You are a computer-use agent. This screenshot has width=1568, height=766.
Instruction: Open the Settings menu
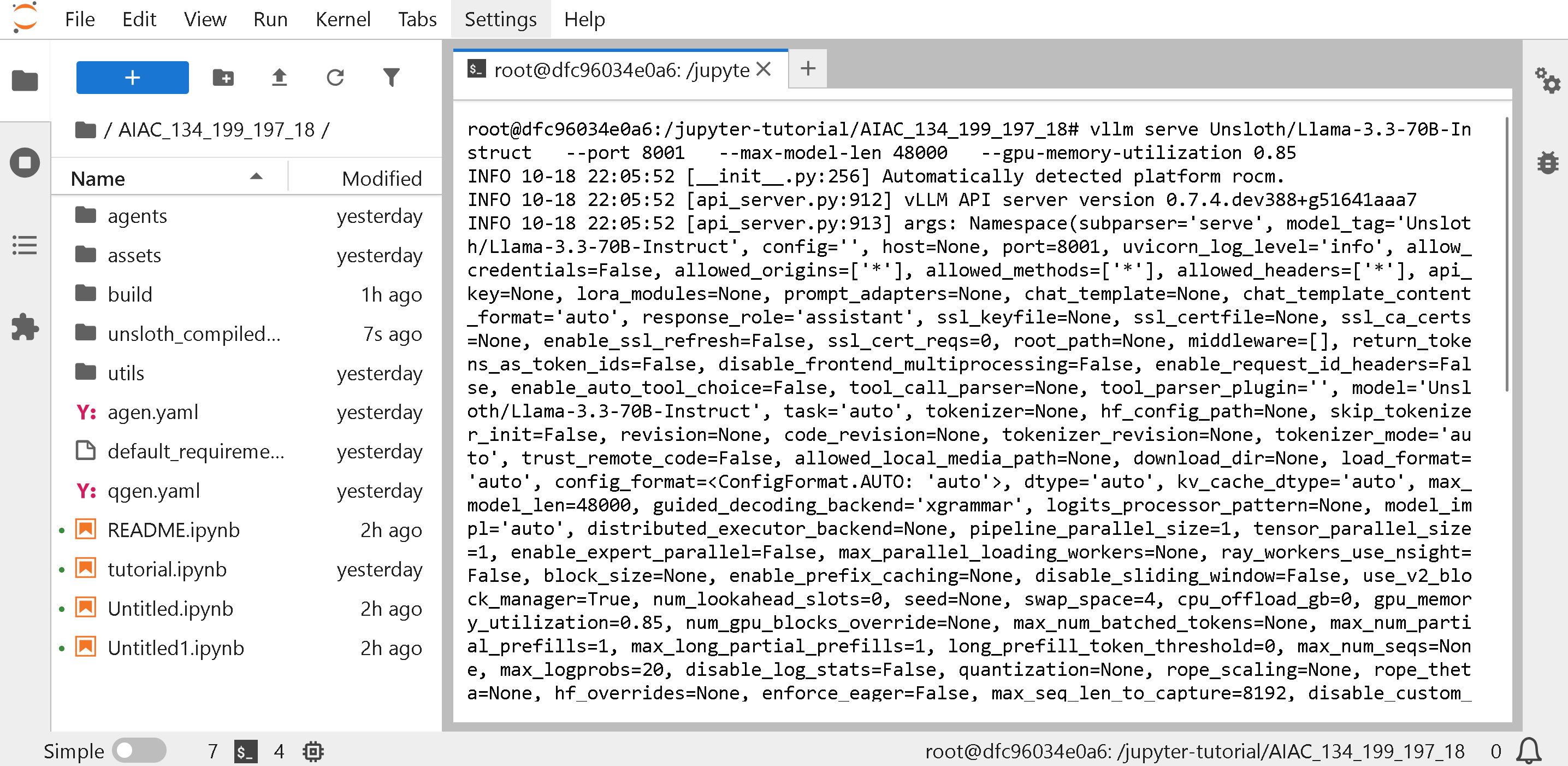[500, 20]
